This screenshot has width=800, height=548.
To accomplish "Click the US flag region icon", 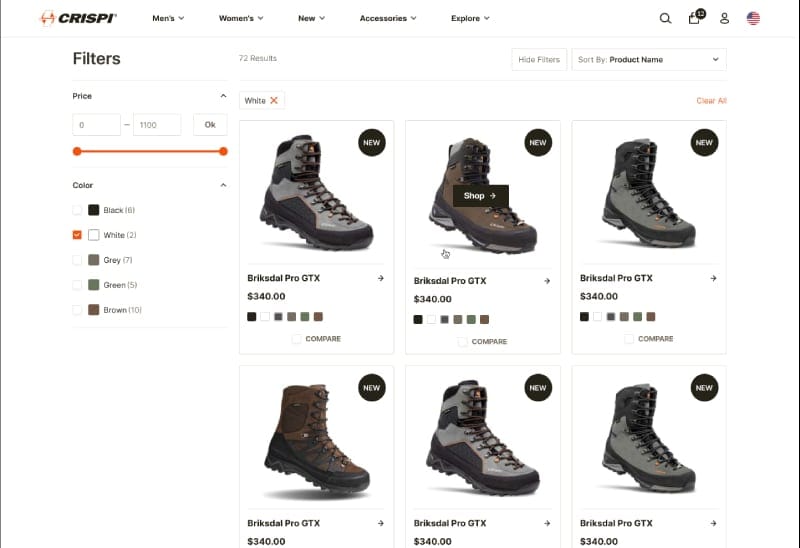I will pos(753,18).
